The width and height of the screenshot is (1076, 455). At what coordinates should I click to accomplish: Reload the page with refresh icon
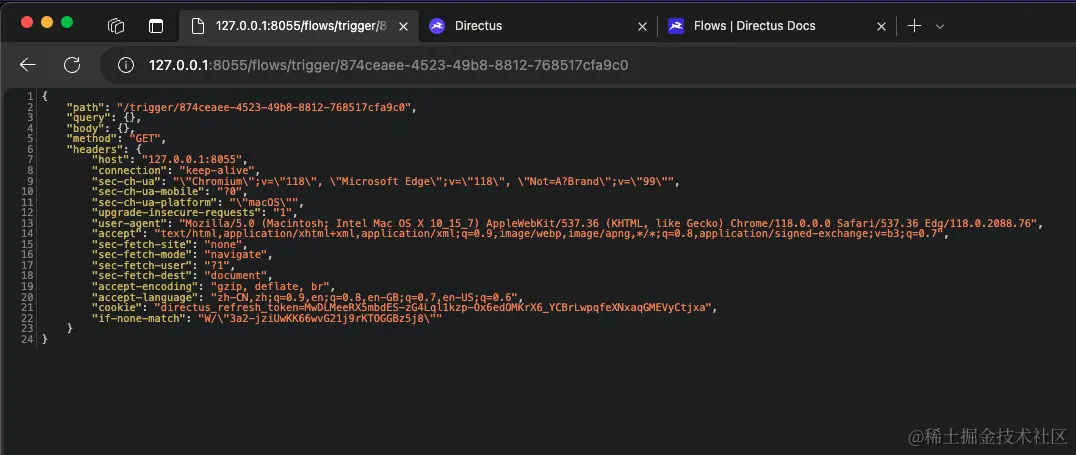(x=71, y=65)
